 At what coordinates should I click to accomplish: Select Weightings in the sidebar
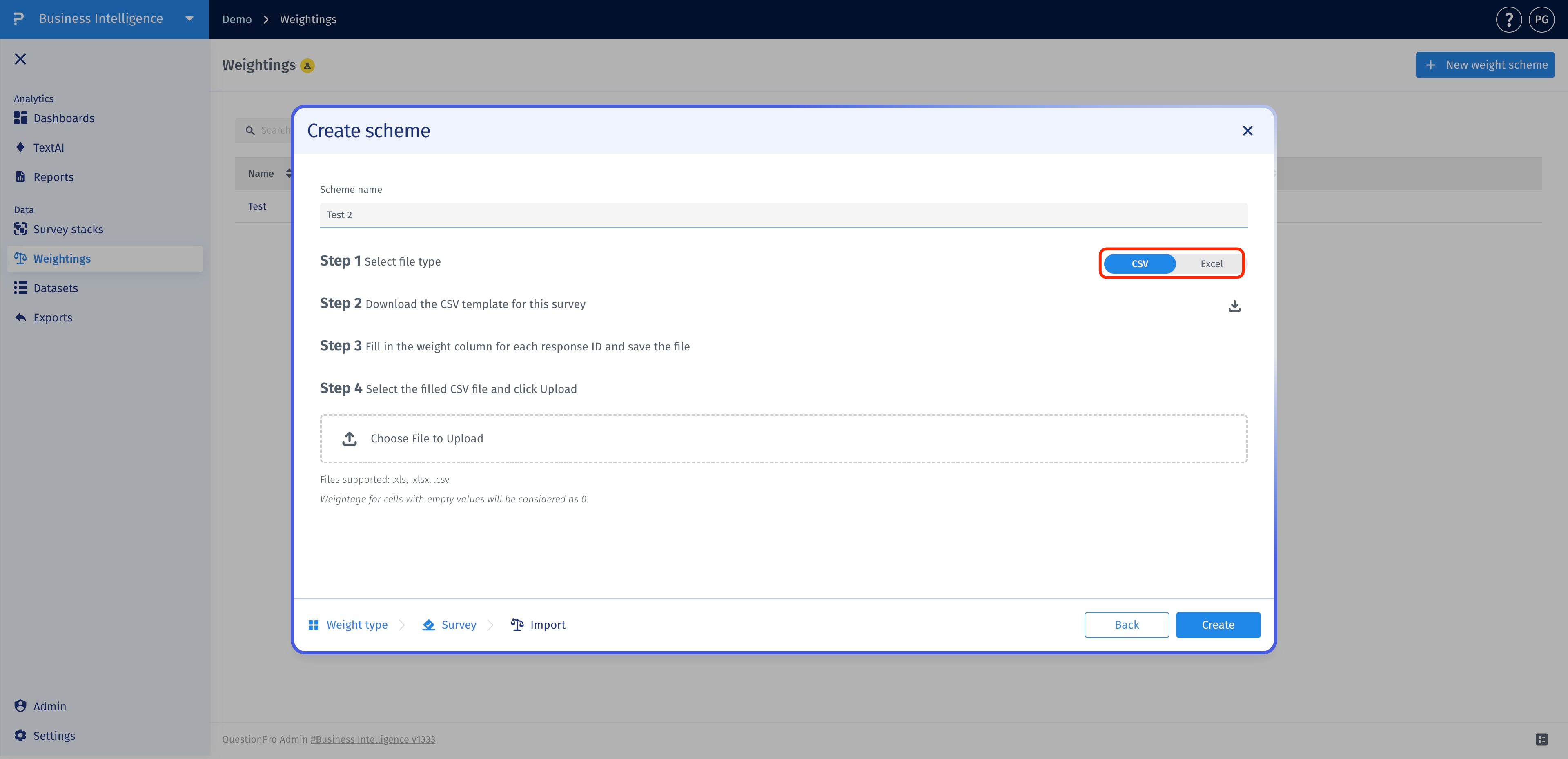point(105,259)
